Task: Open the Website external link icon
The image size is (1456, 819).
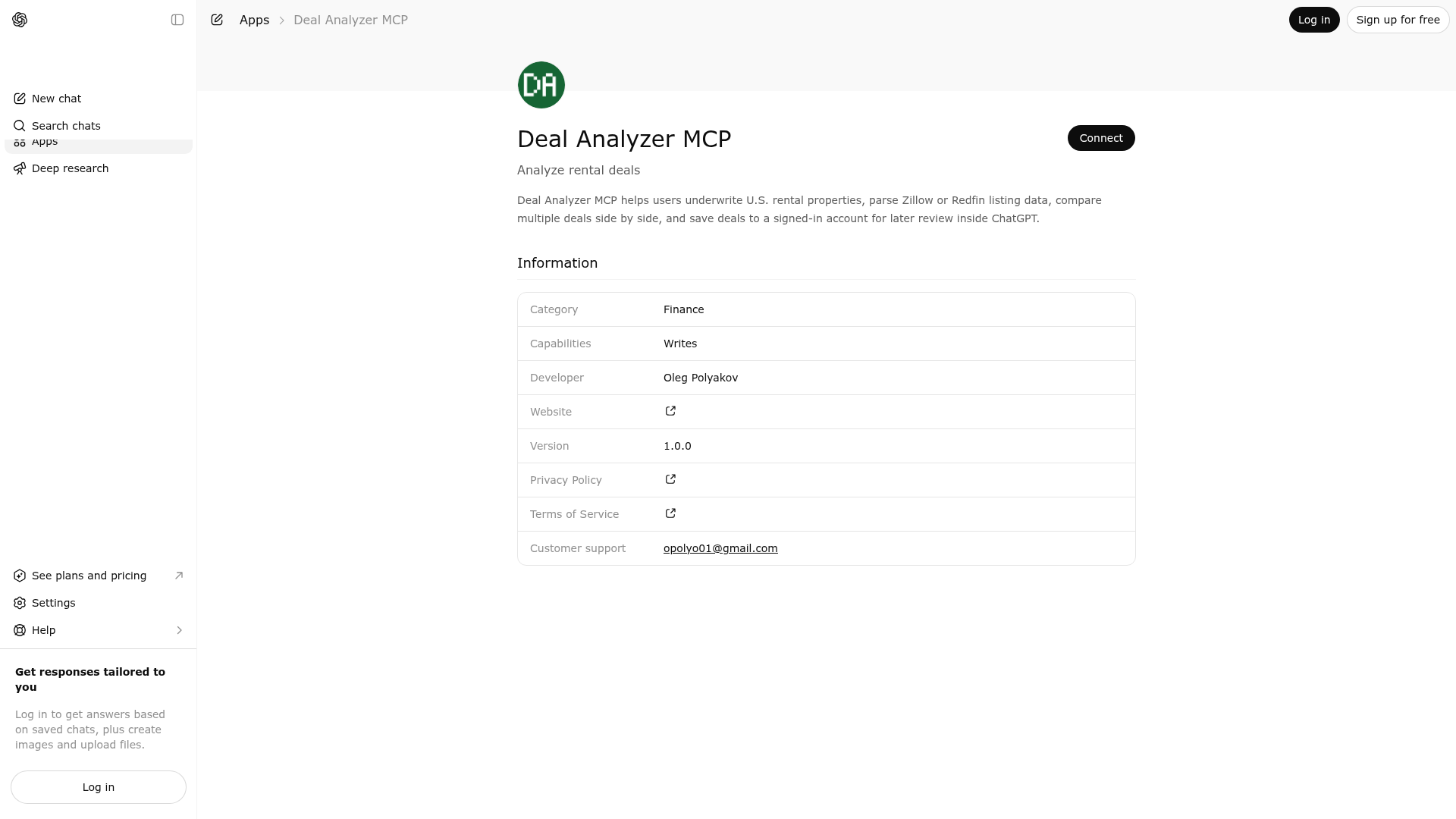Action: tap(670, 411)
